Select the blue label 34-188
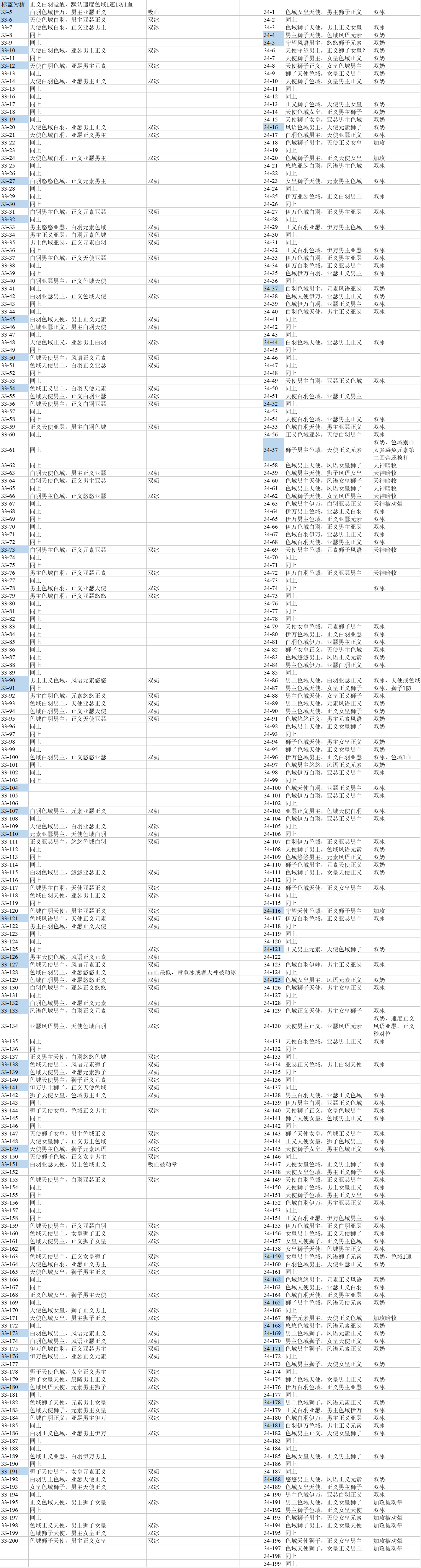 pyautogui.click(x=273, y=1479)
